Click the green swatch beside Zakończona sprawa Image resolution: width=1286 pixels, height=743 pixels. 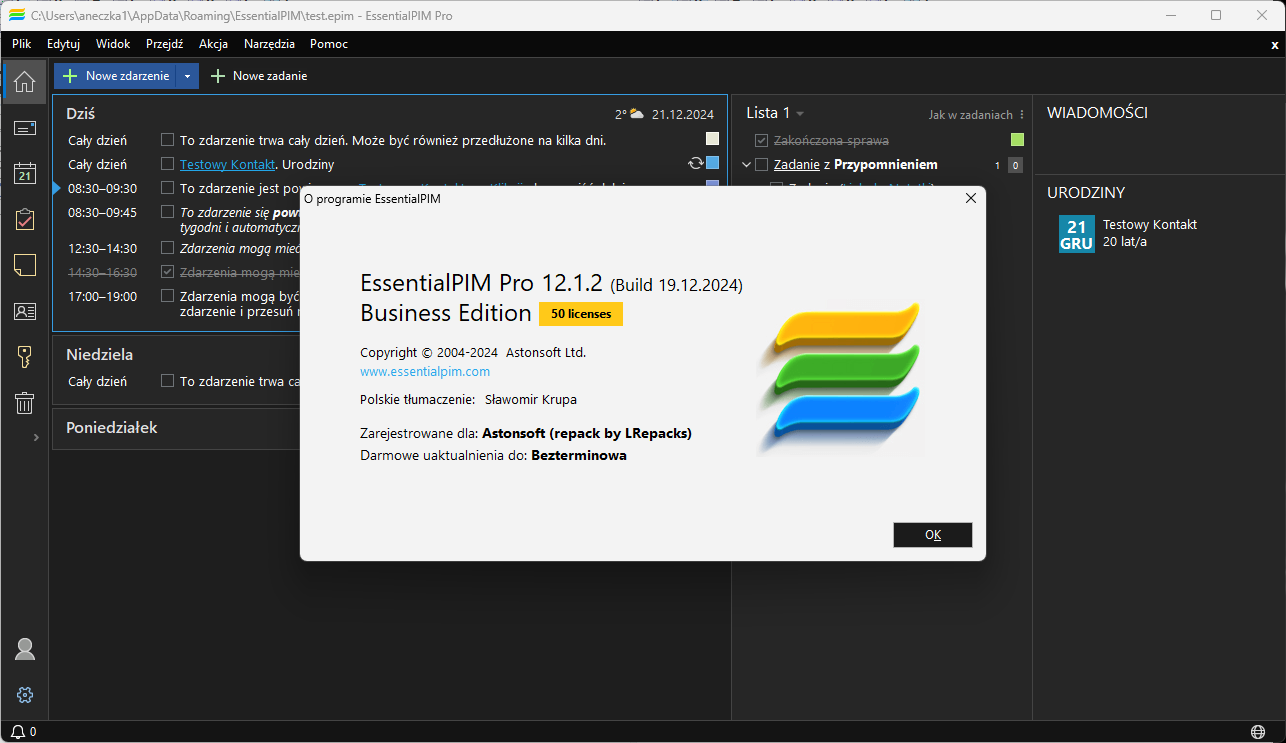(1018, 140)
